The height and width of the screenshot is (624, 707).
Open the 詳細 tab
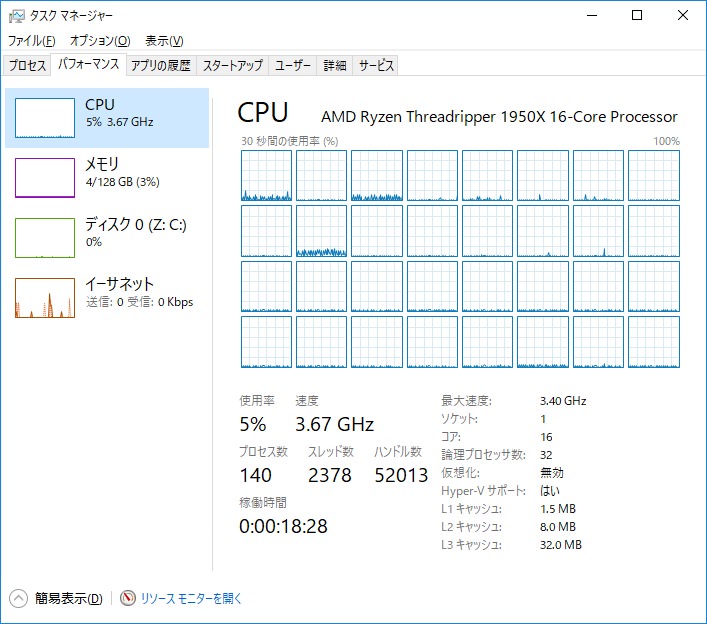click(335, 65)
